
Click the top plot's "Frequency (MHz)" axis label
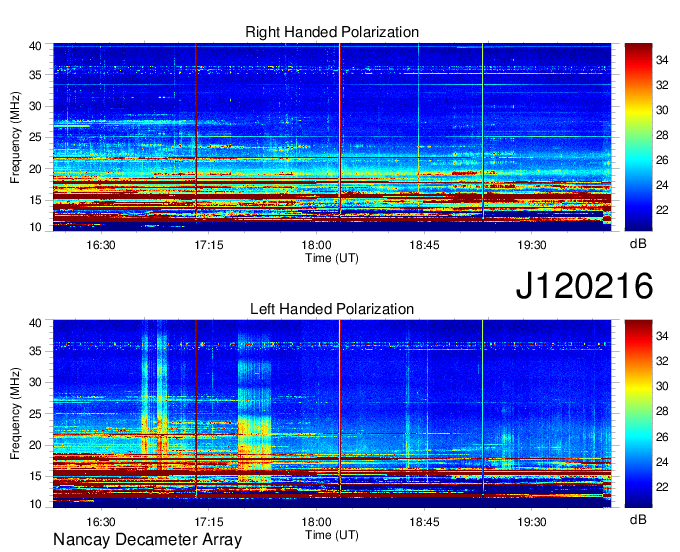coord(15,137)
